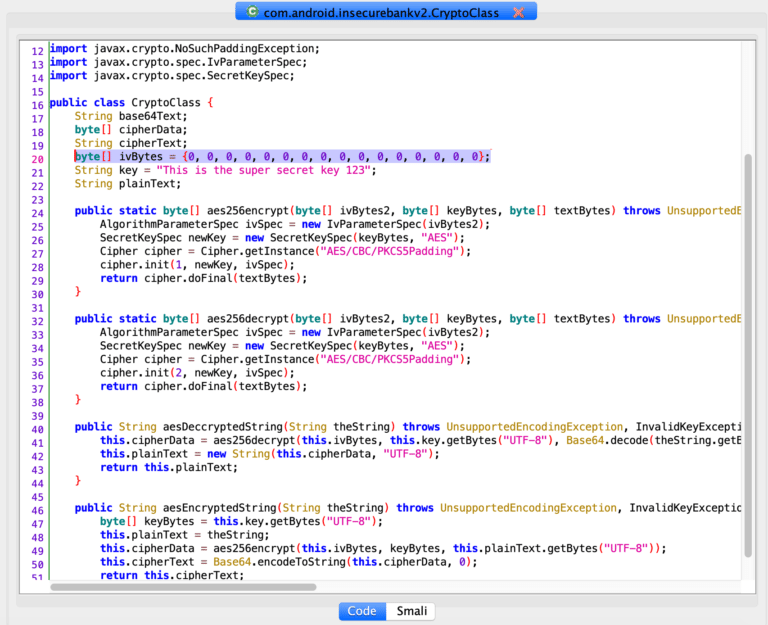768x625 pixels.
Task: Switch to the Code view tab
Action: click(x=362, y=611)
